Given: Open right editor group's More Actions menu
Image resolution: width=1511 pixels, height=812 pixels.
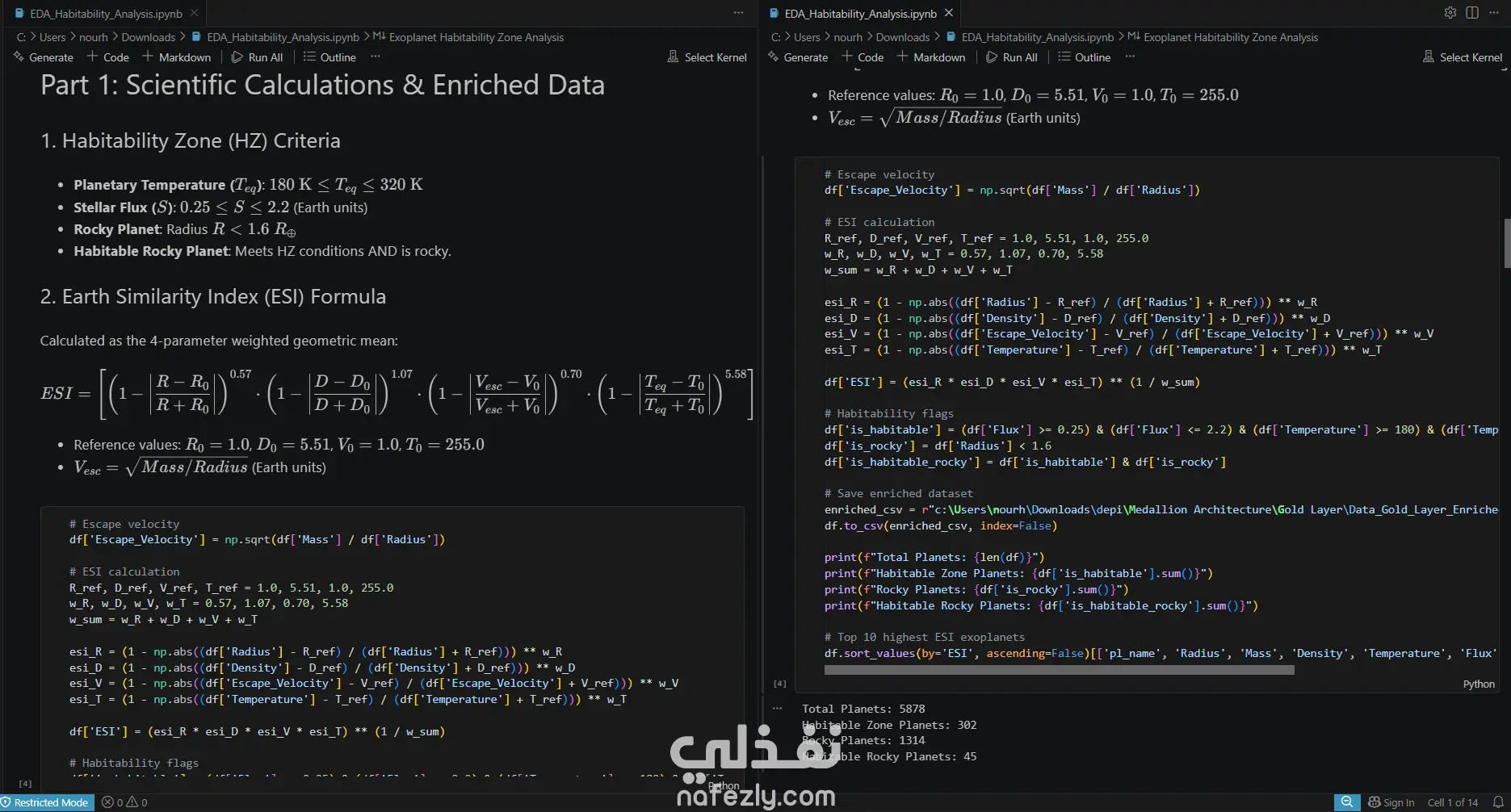Looking at the screenshot, I should [1495, 13].
